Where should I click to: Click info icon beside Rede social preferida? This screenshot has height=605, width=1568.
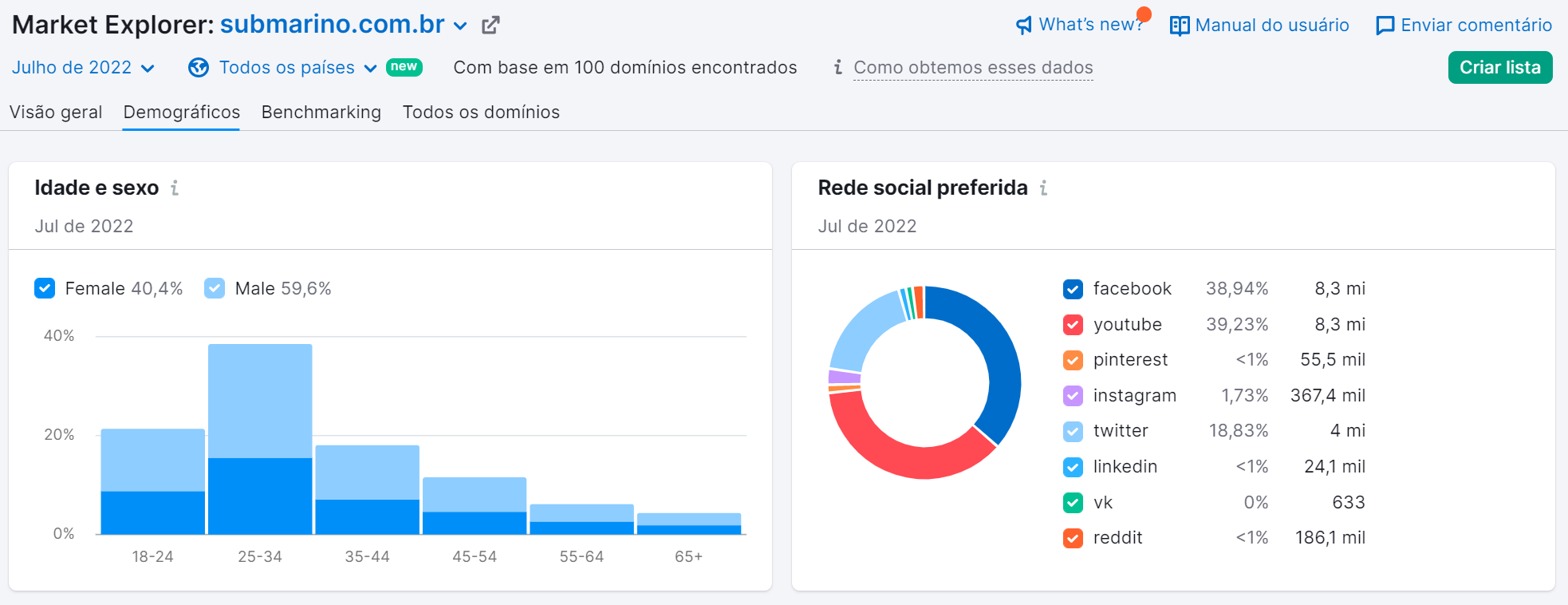(x=1043, y=188)
